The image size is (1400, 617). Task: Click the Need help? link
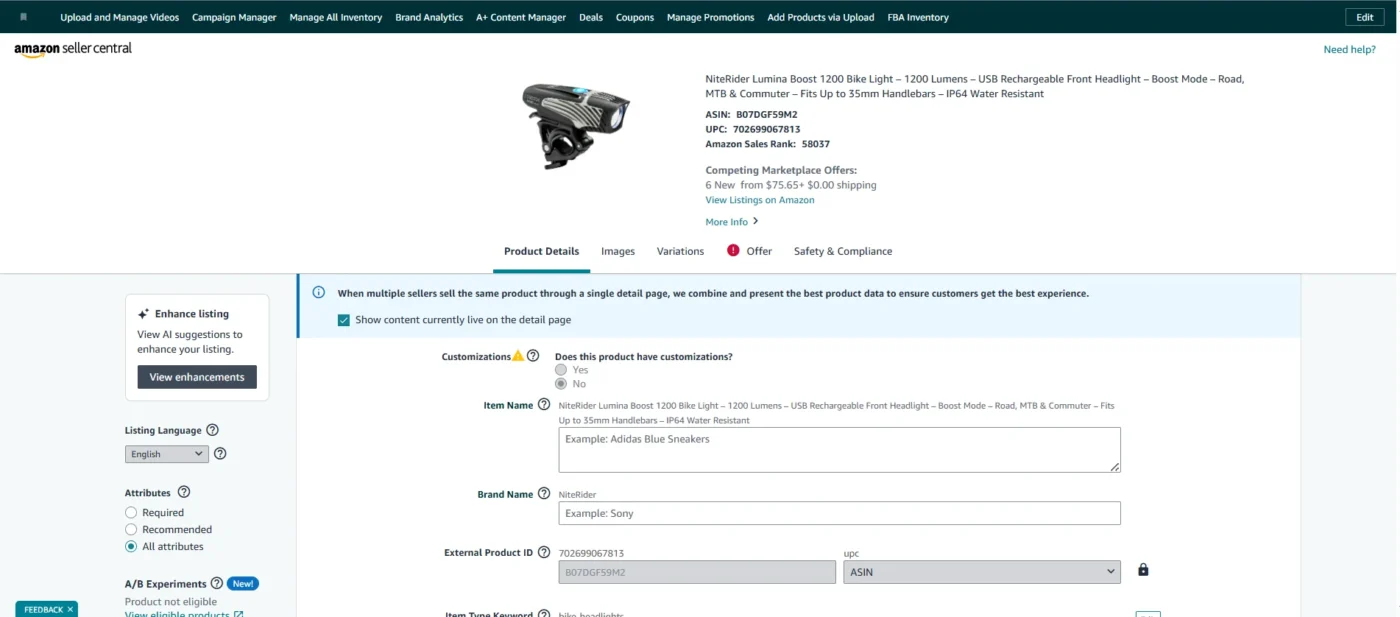click(x=1350, y=49)
